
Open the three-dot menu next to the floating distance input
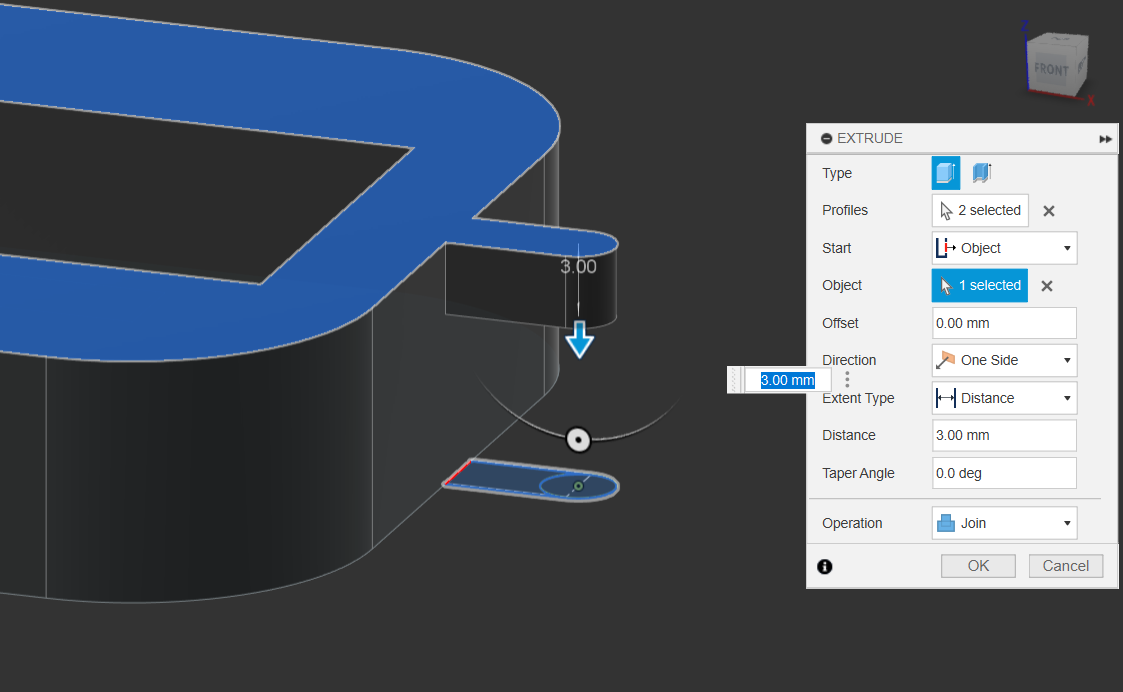coord(847,380)
